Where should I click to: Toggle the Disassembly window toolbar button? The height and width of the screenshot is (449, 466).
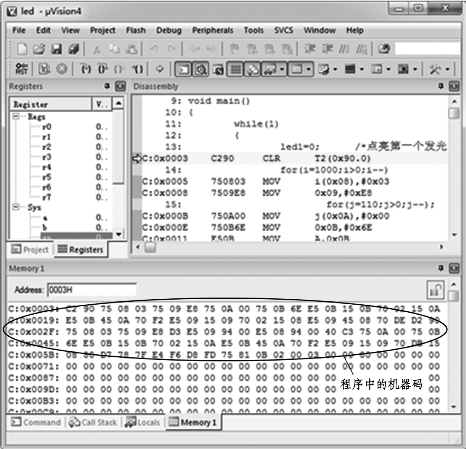tap(200, 69)
